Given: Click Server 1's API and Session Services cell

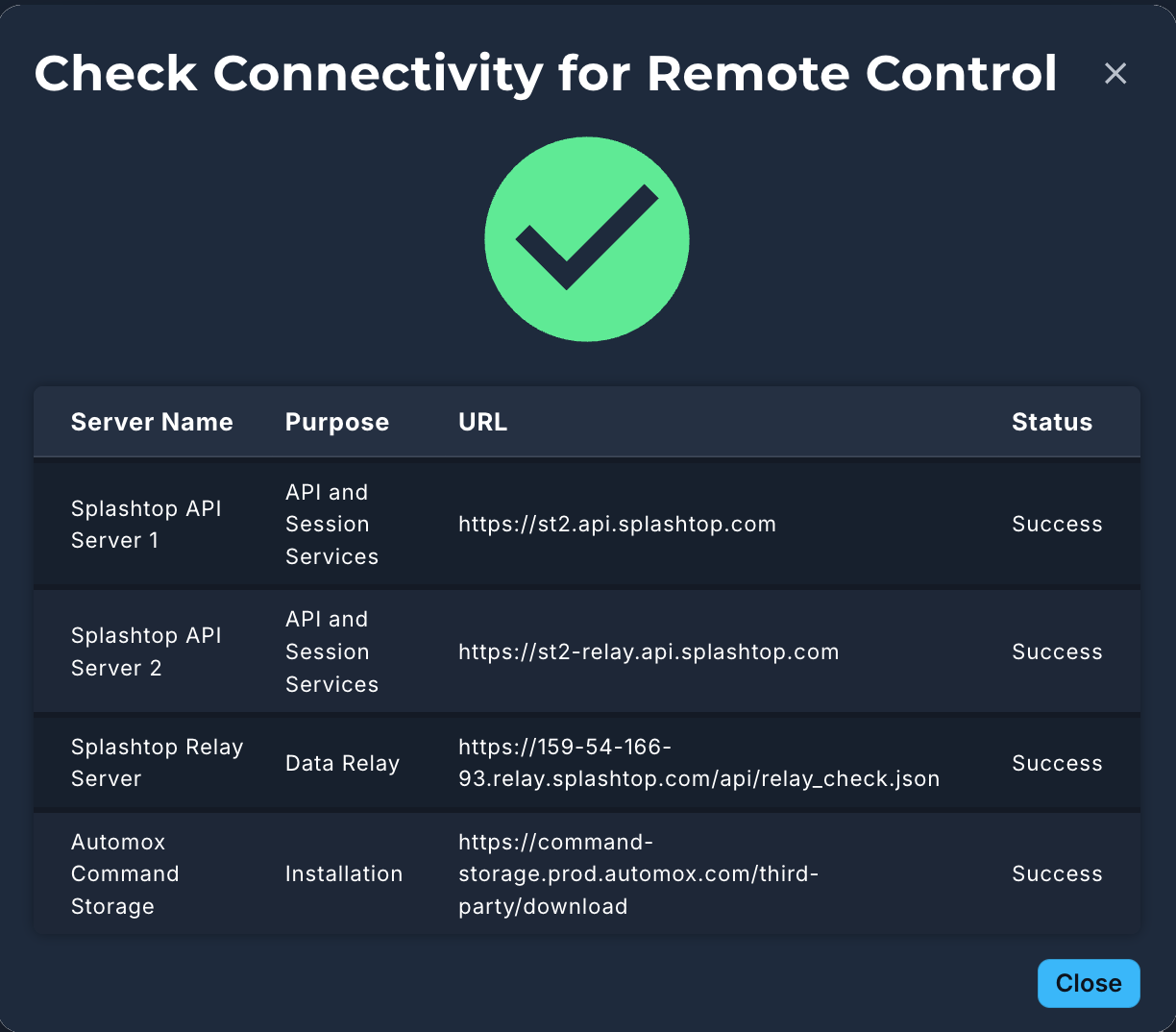Looking at the screenshot, I should click(x=331, y=525).
